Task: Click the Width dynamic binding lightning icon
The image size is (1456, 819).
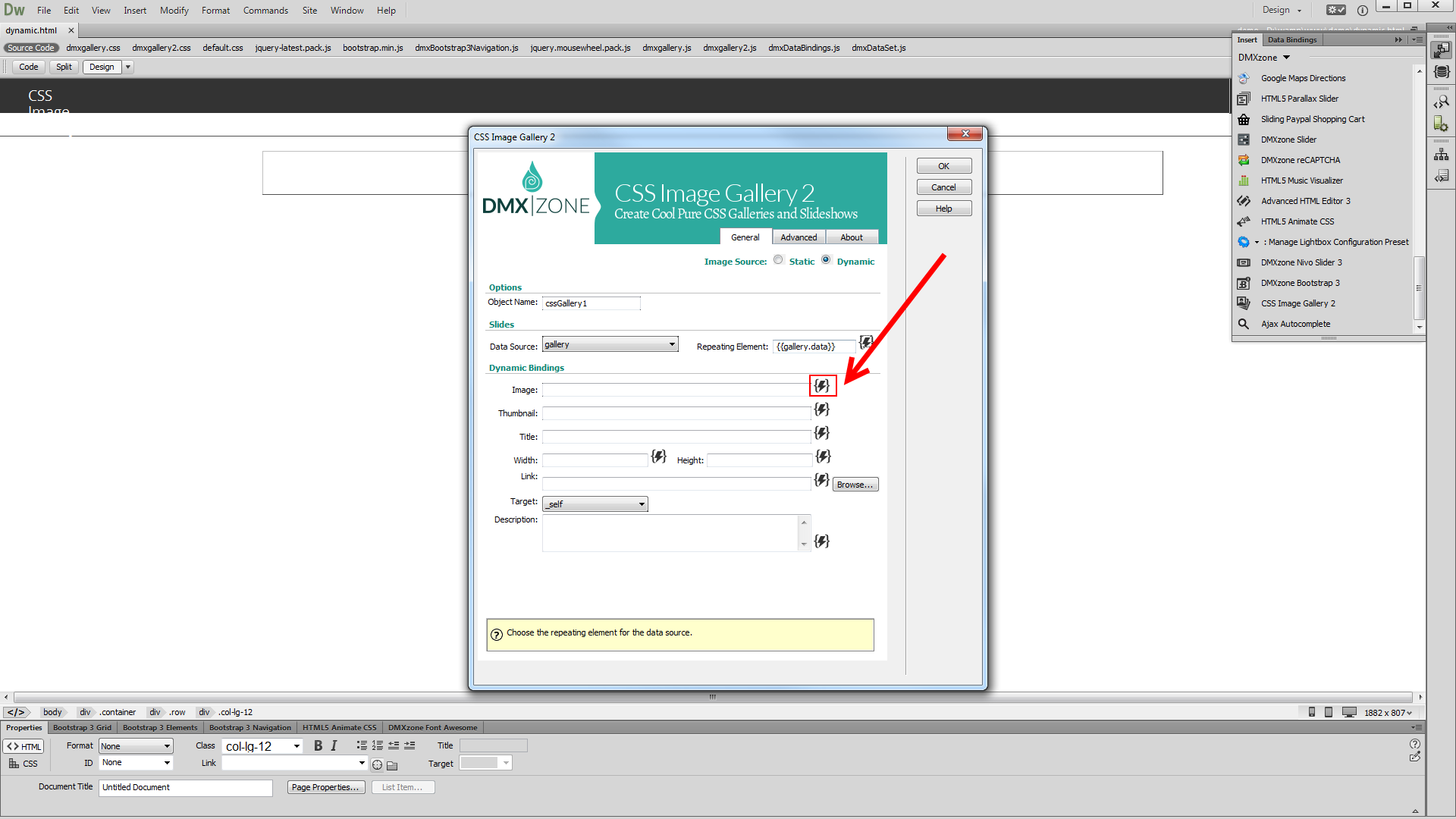Action: tap(659, 457)
